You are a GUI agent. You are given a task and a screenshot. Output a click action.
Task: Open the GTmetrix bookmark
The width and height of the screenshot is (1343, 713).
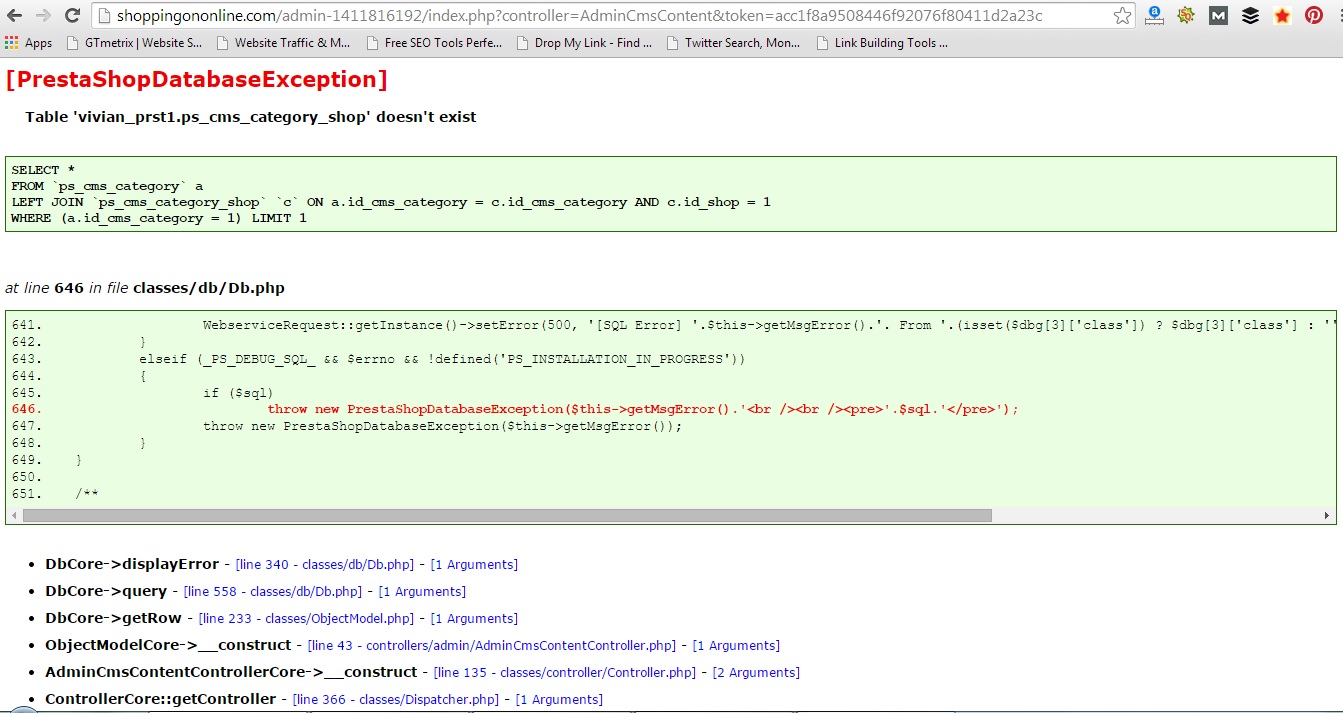134,43
